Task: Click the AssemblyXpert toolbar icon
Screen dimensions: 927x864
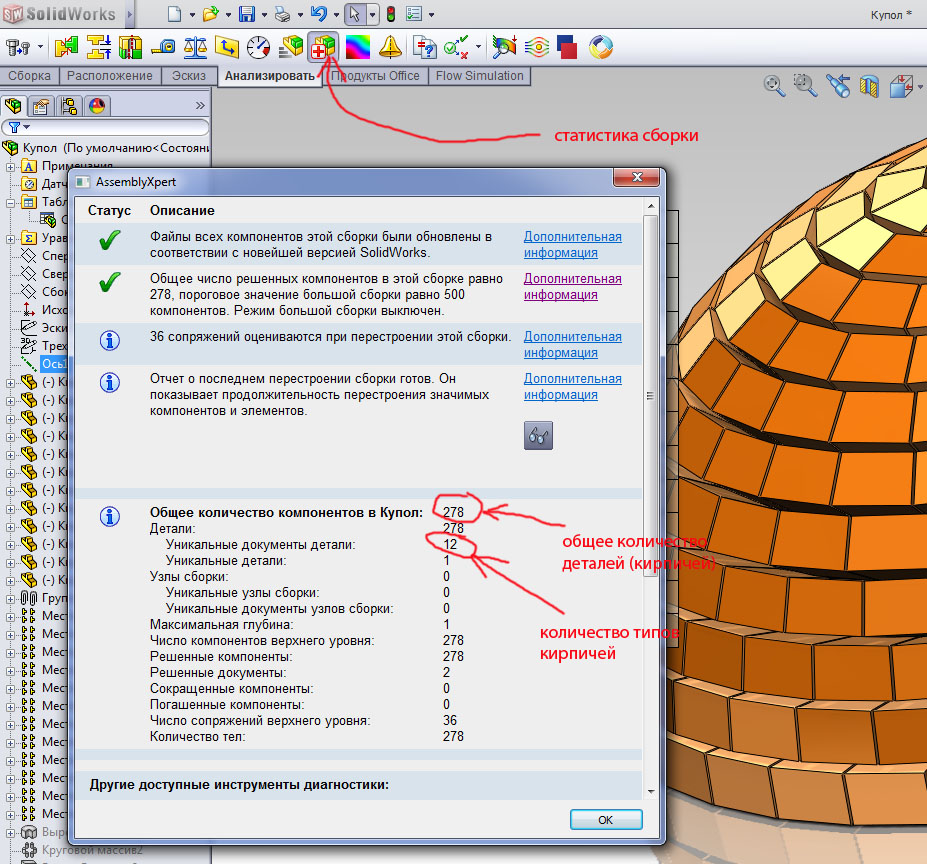Action: click(324, 47)
